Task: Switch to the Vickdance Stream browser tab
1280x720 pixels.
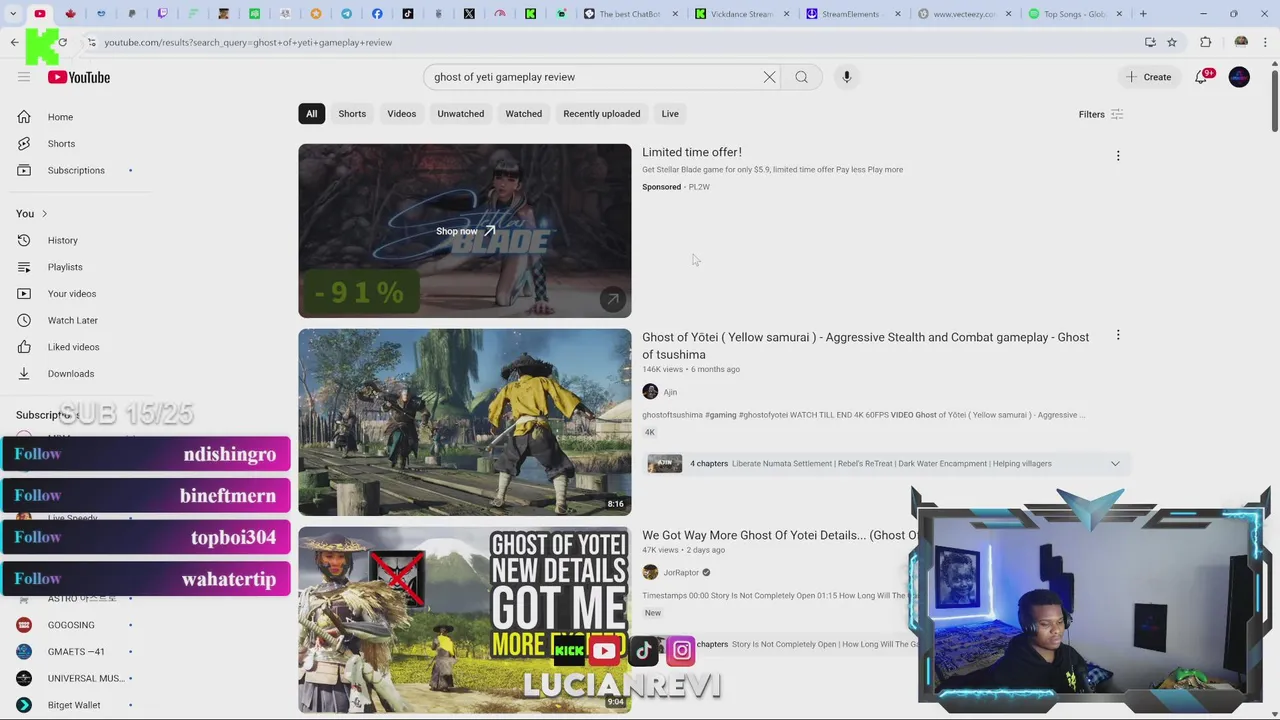Action: (742, 14)
